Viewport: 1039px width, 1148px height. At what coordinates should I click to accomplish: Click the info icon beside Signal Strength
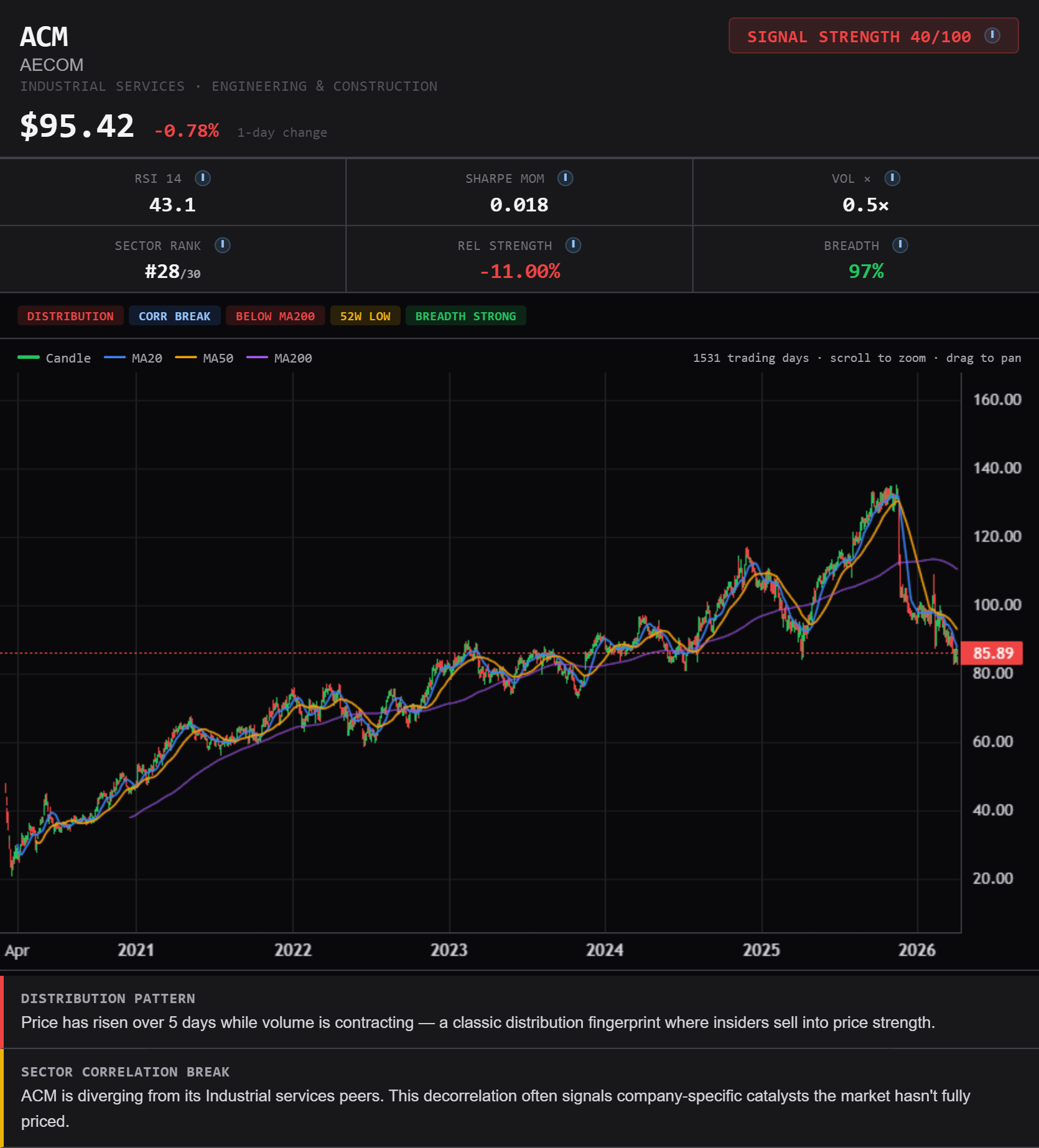point(992,35)
